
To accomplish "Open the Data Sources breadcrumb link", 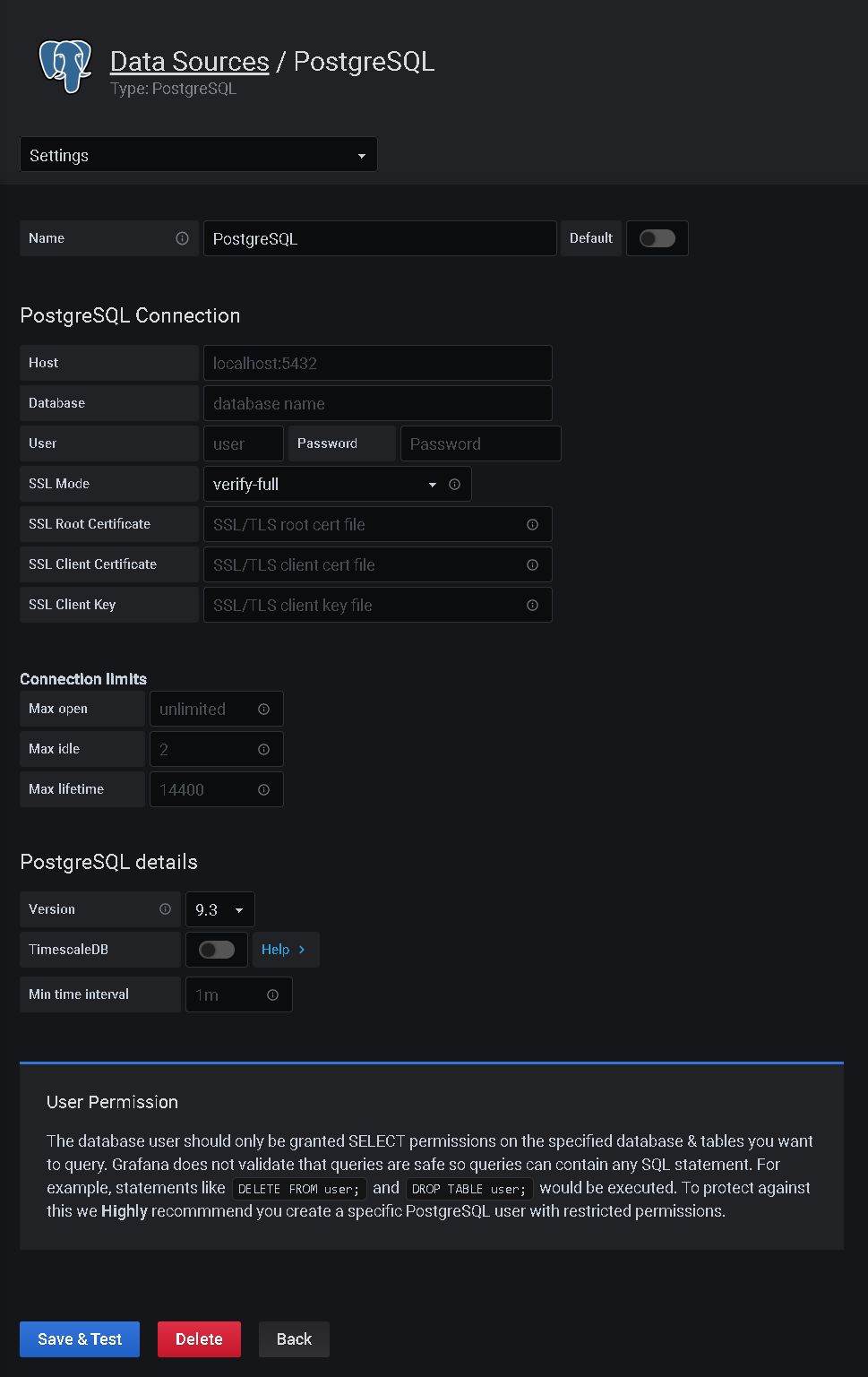I will 189,61.
